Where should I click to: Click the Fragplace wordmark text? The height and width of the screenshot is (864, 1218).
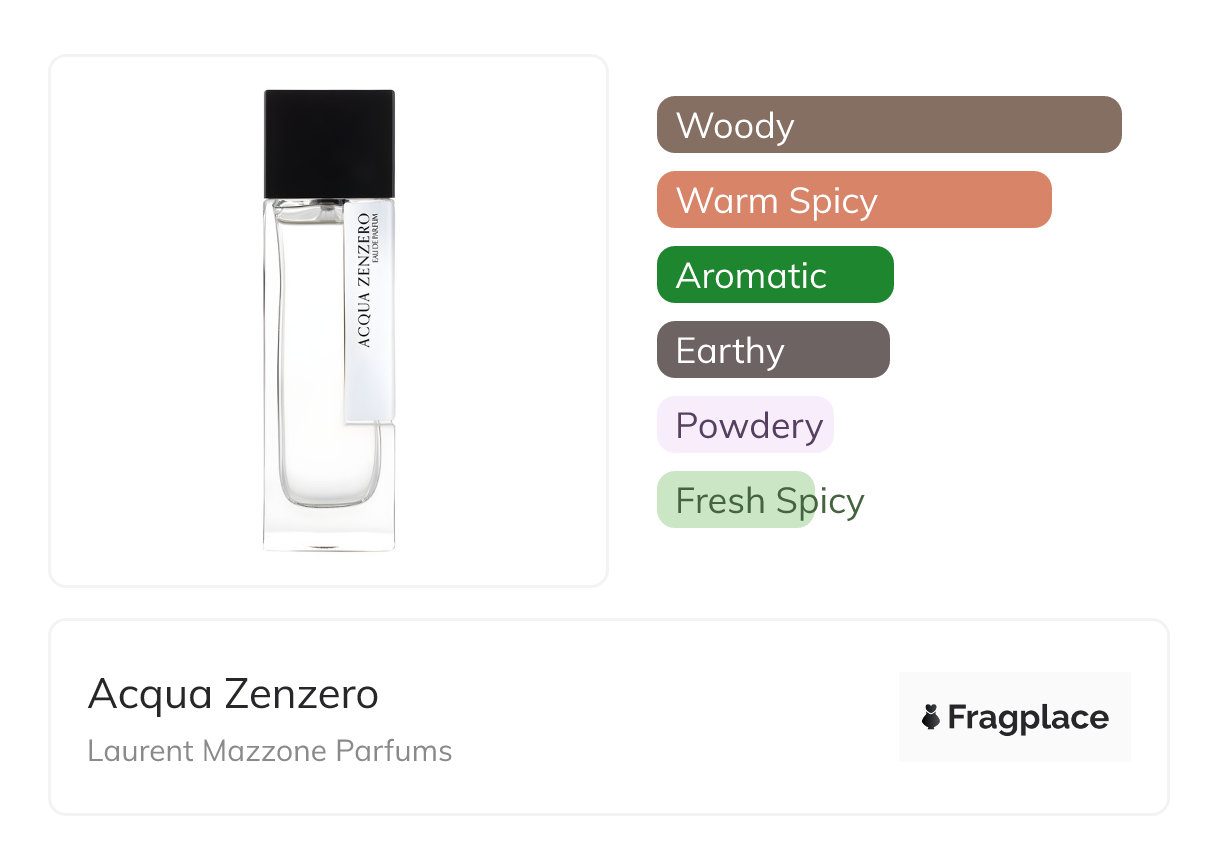click(x=1028, y=718)
